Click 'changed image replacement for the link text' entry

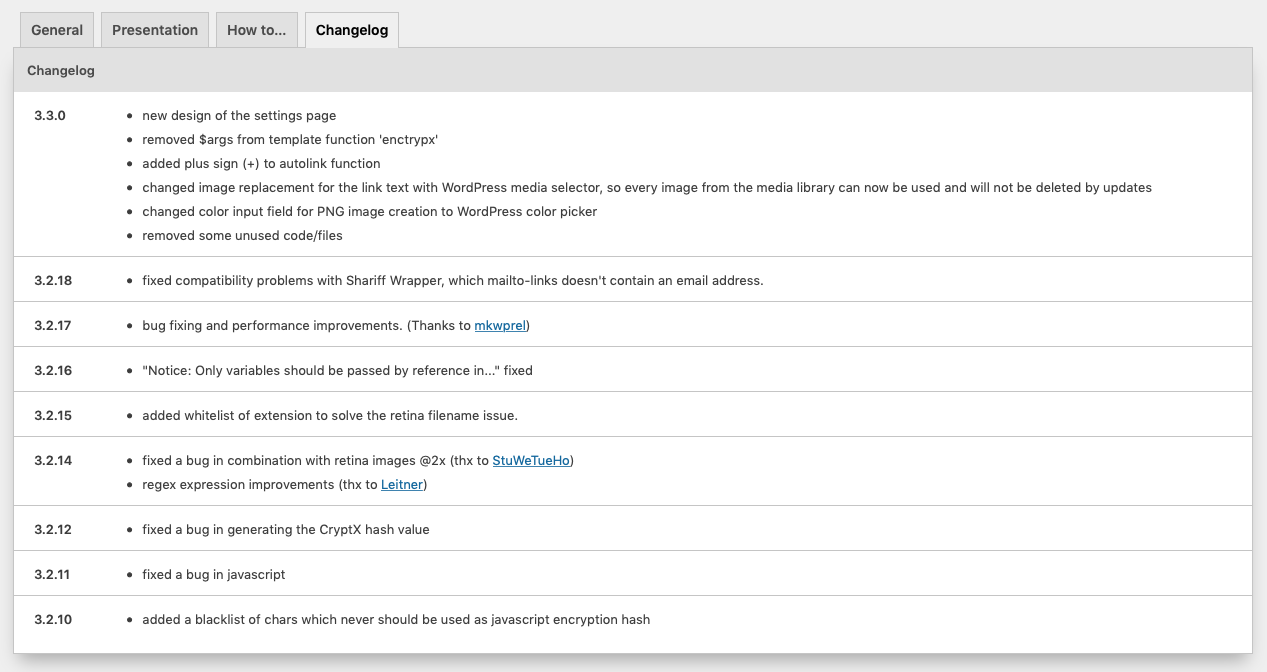pyautogui.click(x=647, y=187)
